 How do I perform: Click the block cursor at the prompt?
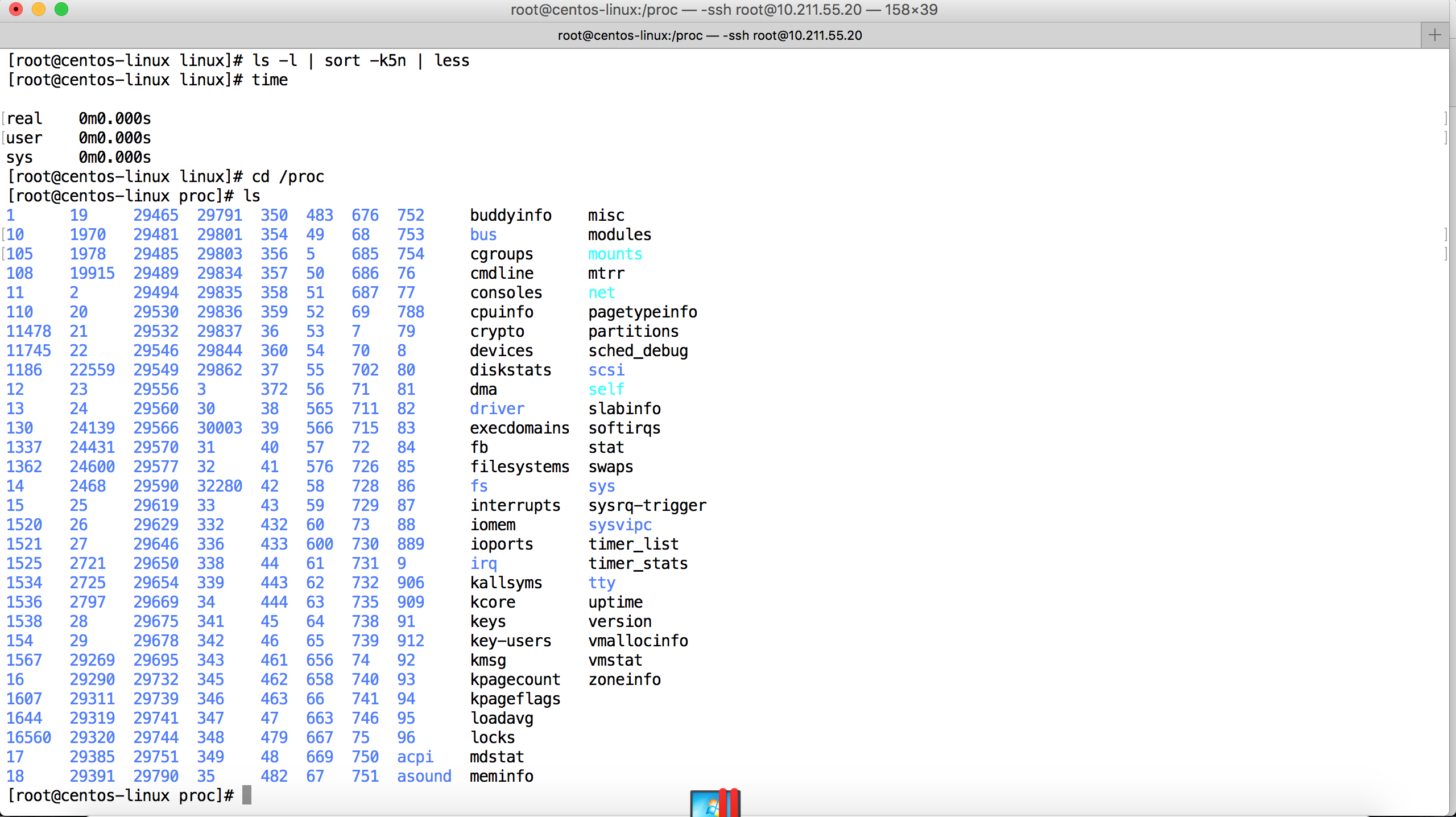247,795
